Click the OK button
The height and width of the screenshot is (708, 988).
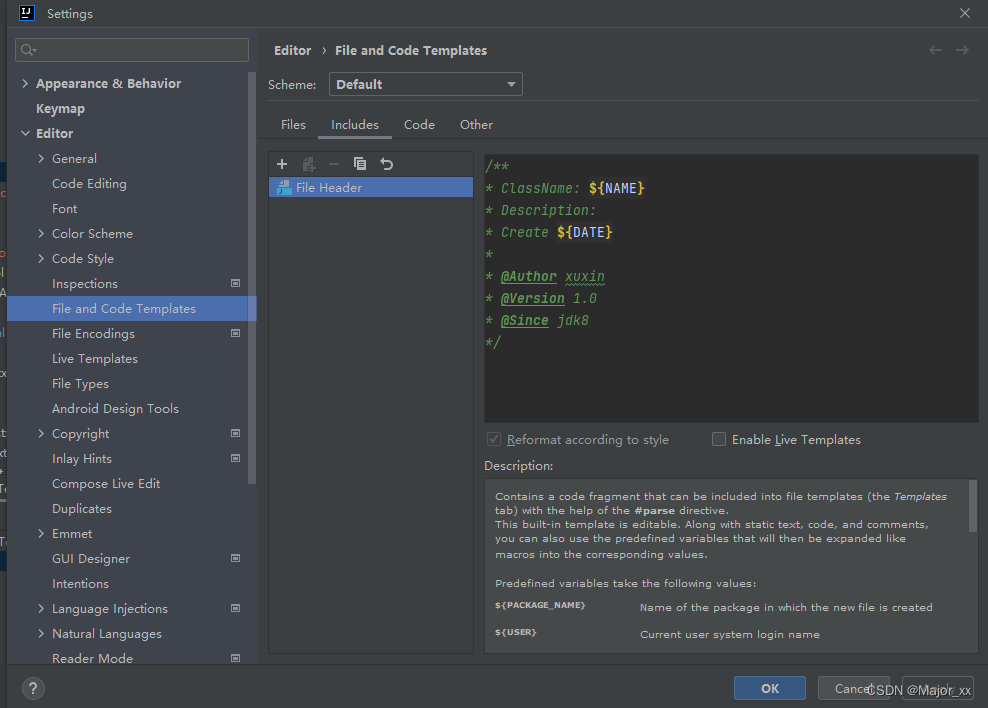pos(769,688)
